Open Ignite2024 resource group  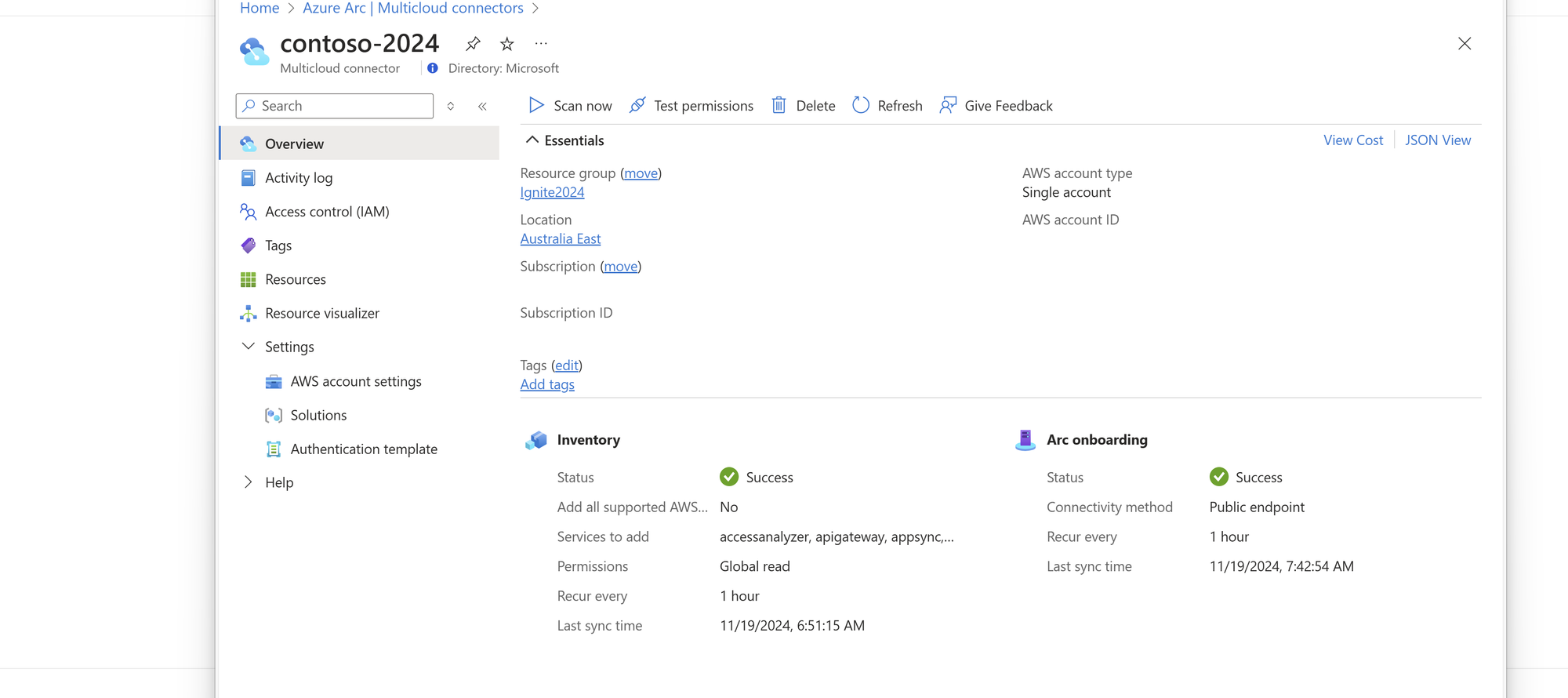552,192
